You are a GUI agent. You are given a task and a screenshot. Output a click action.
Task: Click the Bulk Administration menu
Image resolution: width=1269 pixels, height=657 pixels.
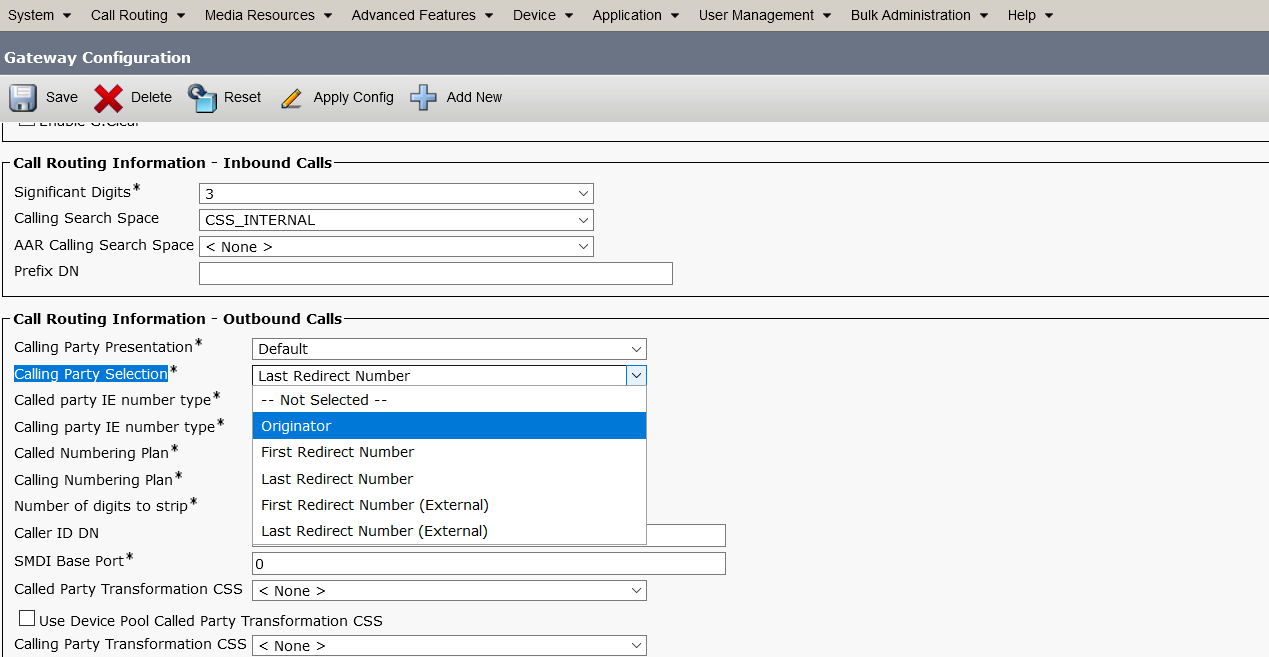point(911,15)
